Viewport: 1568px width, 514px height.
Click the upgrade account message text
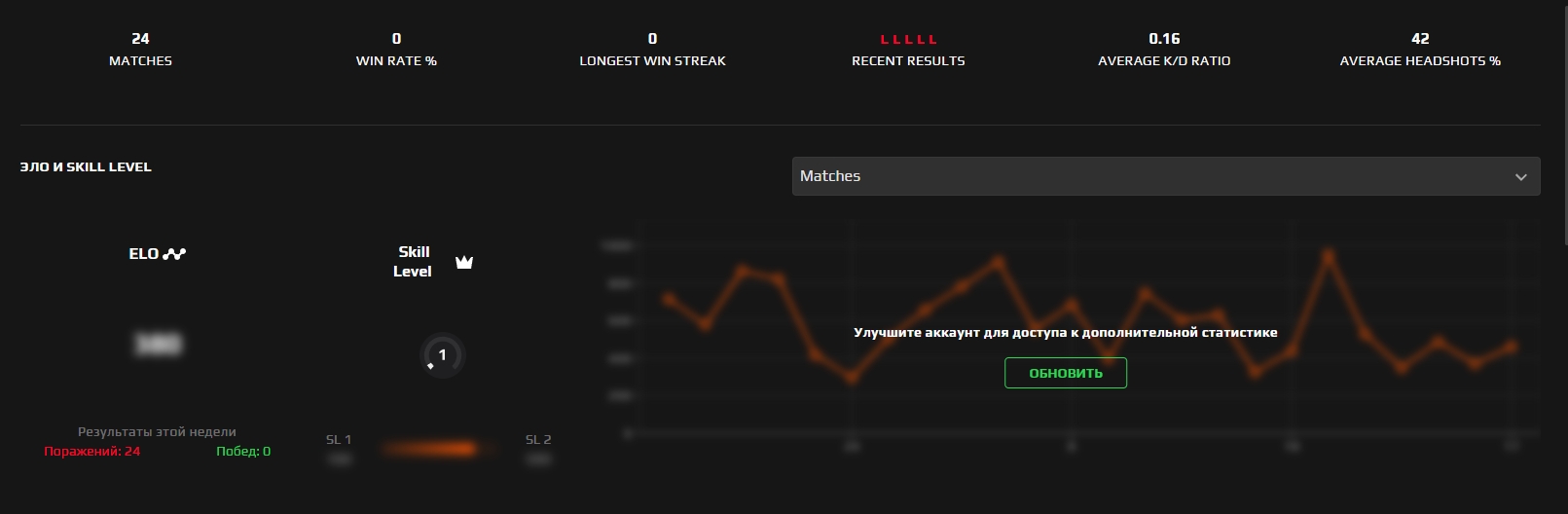[x=1065, y=333]
